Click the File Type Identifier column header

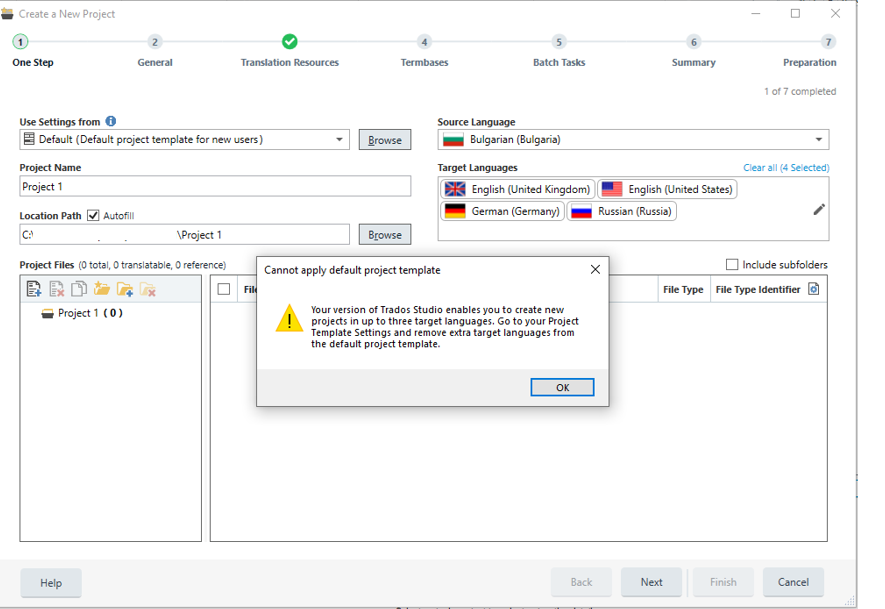[x=758, y=290]
